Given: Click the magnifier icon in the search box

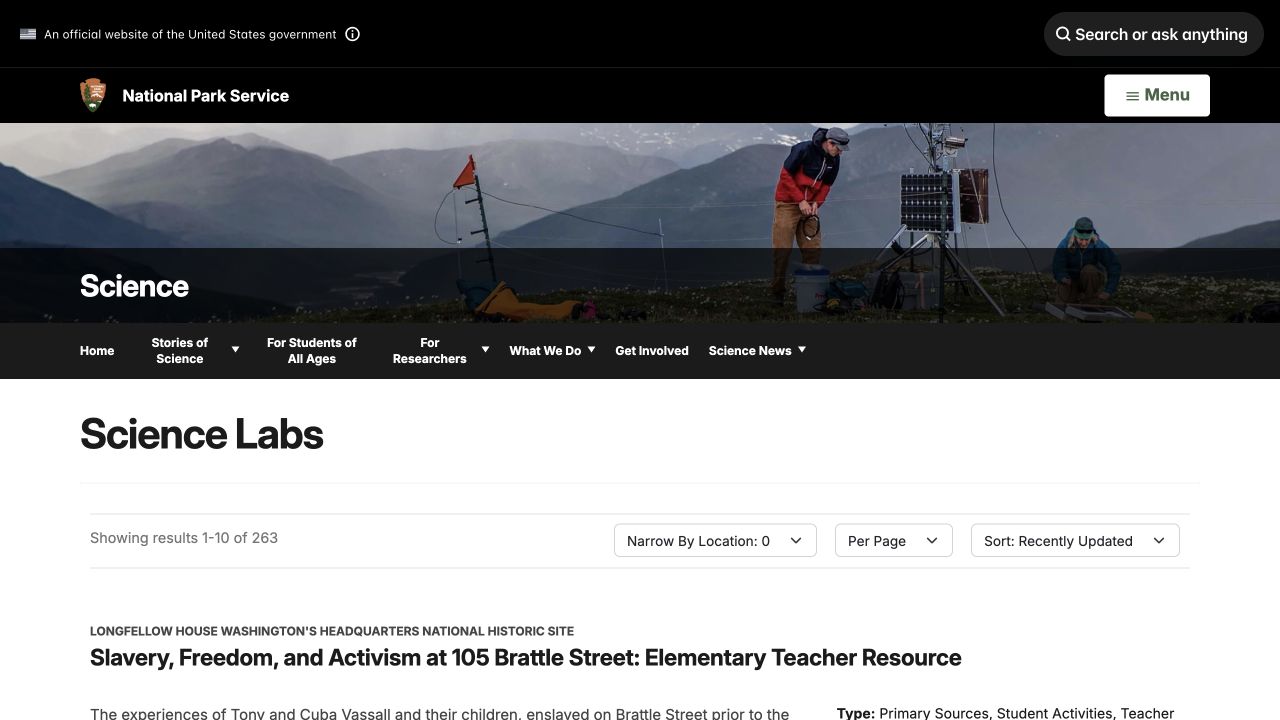Looking at the screenshot, I should 1063,34.
